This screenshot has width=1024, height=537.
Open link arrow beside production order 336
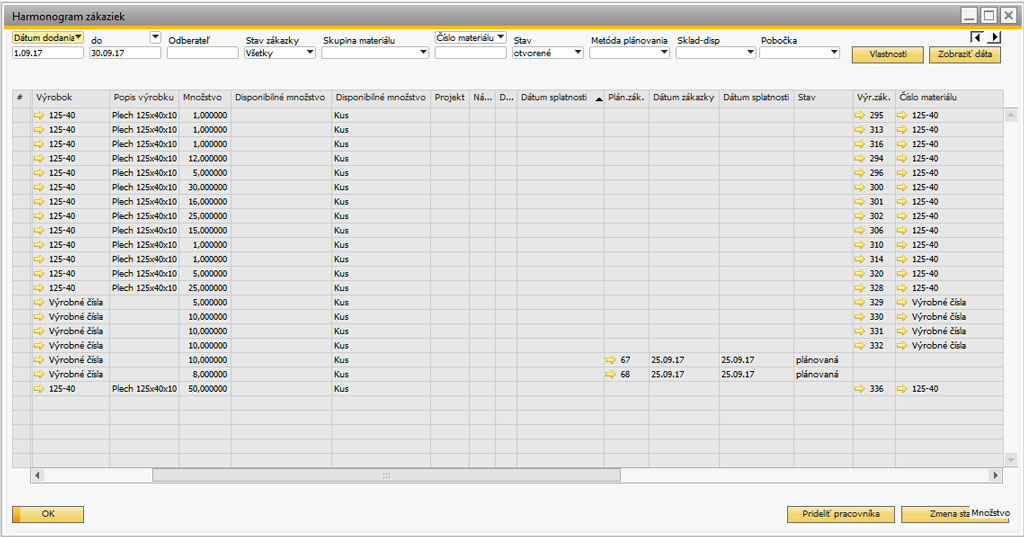click(x=861, y=389)
